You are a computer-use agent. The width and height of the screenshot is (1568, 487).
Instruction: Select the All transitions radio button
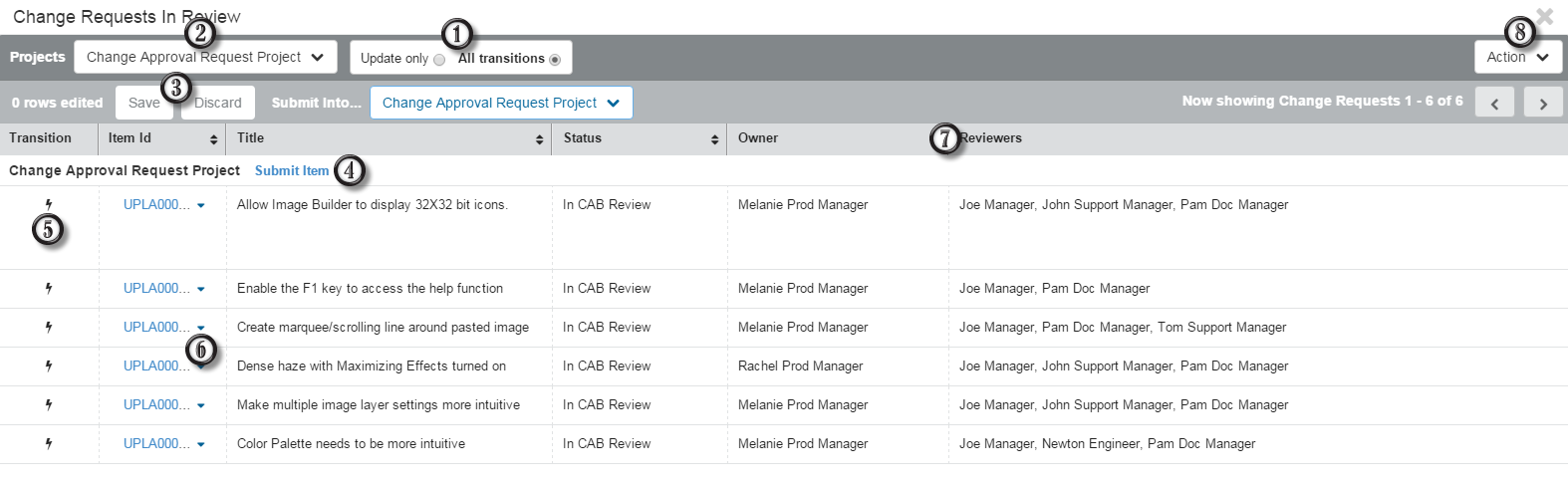555,60
